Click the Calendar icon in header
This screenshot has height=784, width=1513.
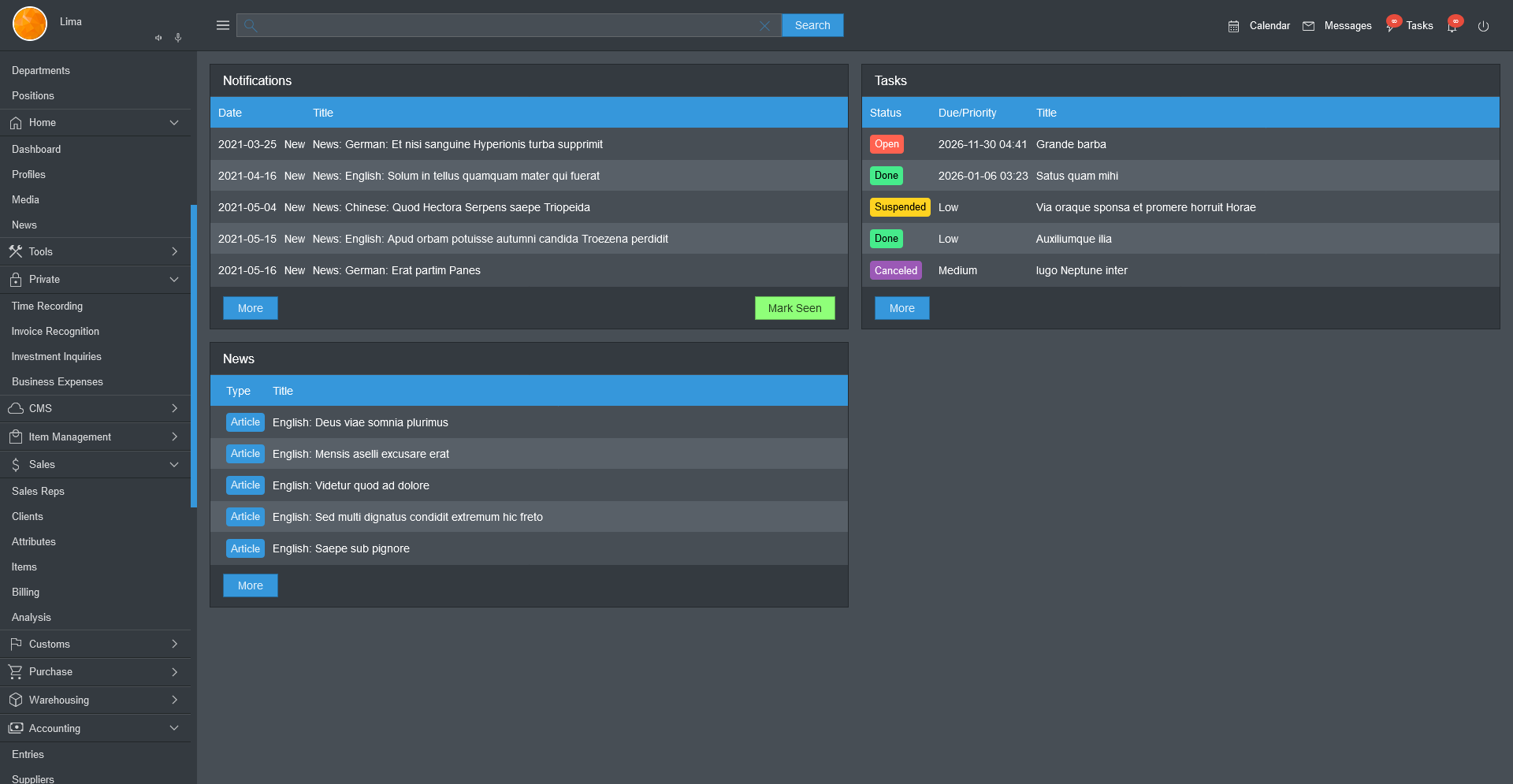(1233, 26)
